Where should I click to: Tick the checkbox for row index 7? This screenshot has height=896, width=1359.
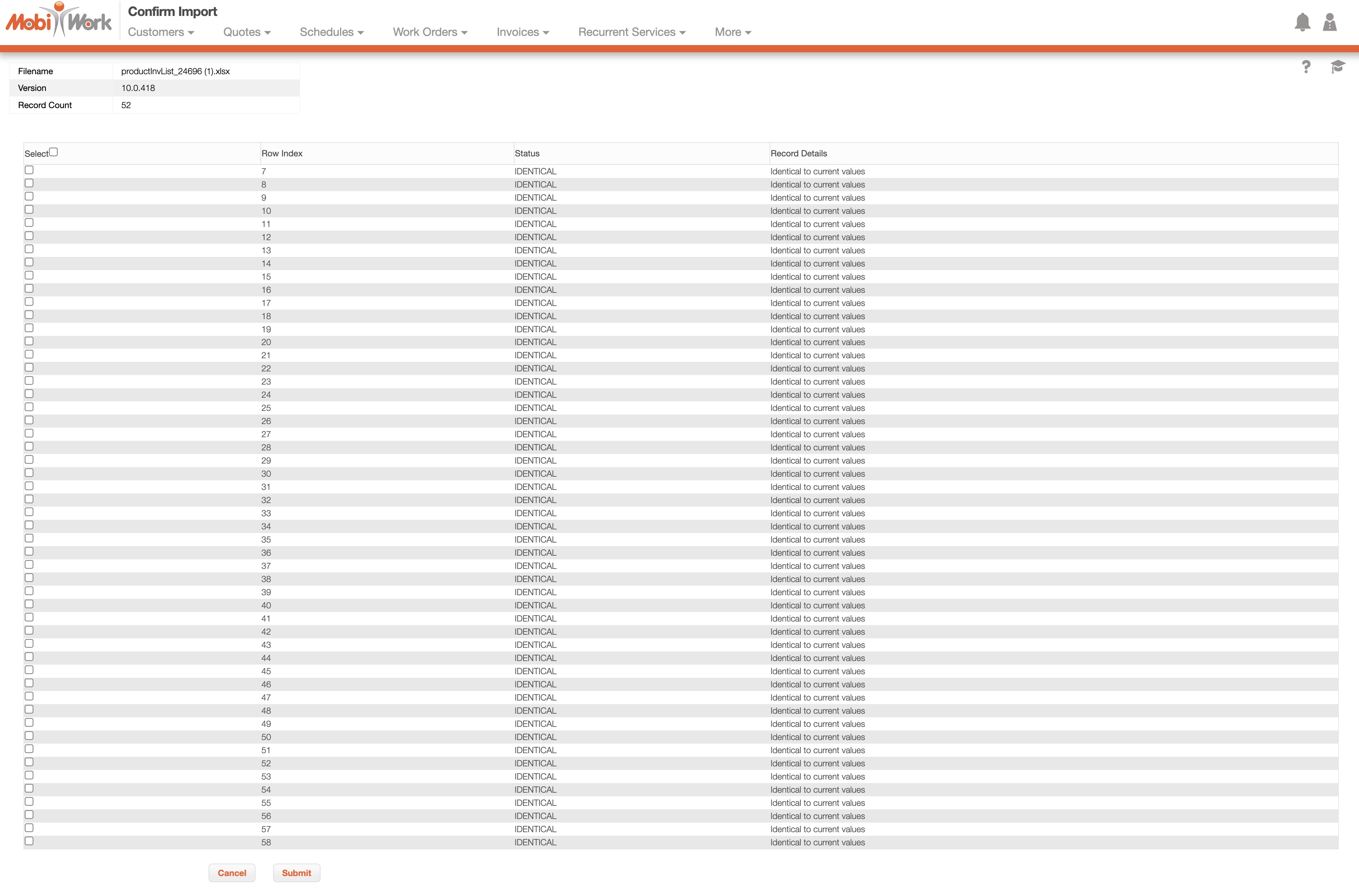point(29,170)
